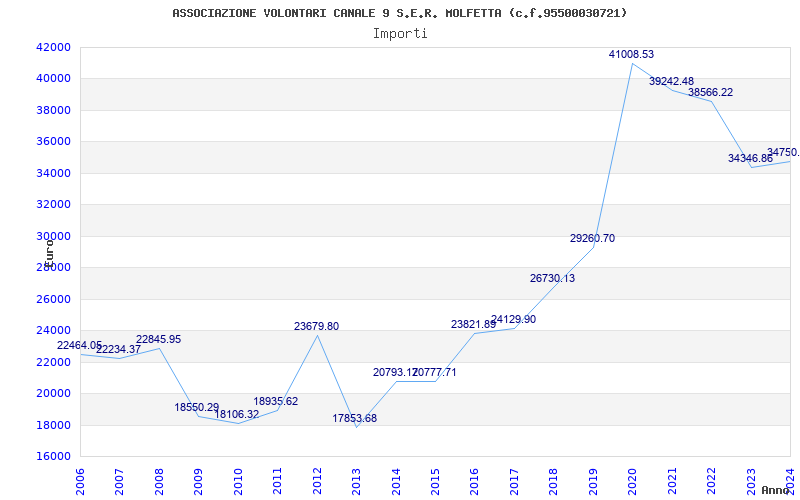Click data label 20777.71

[435, 372]
